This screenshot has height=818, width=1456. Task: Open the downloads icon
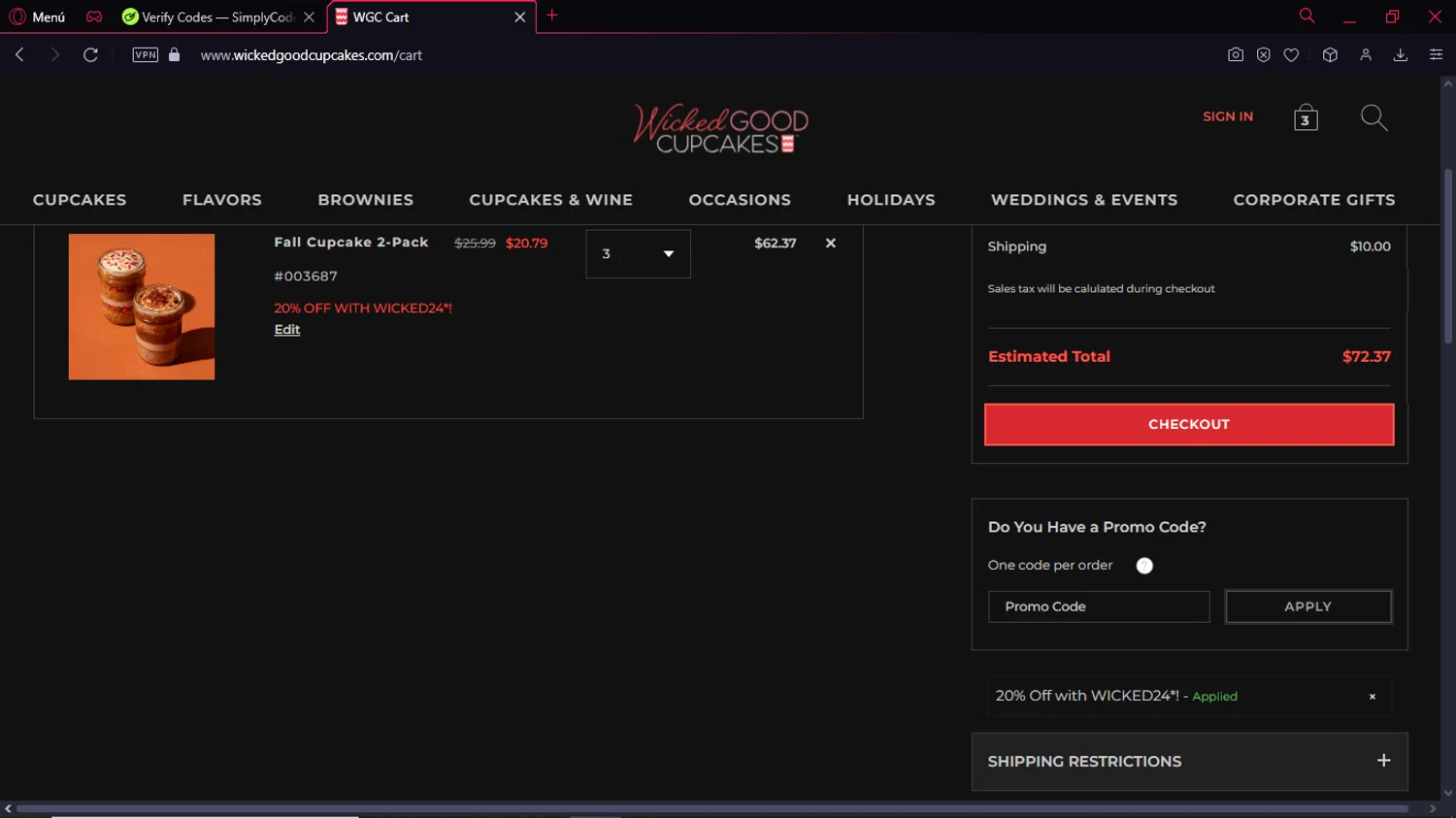(1400, 55)
